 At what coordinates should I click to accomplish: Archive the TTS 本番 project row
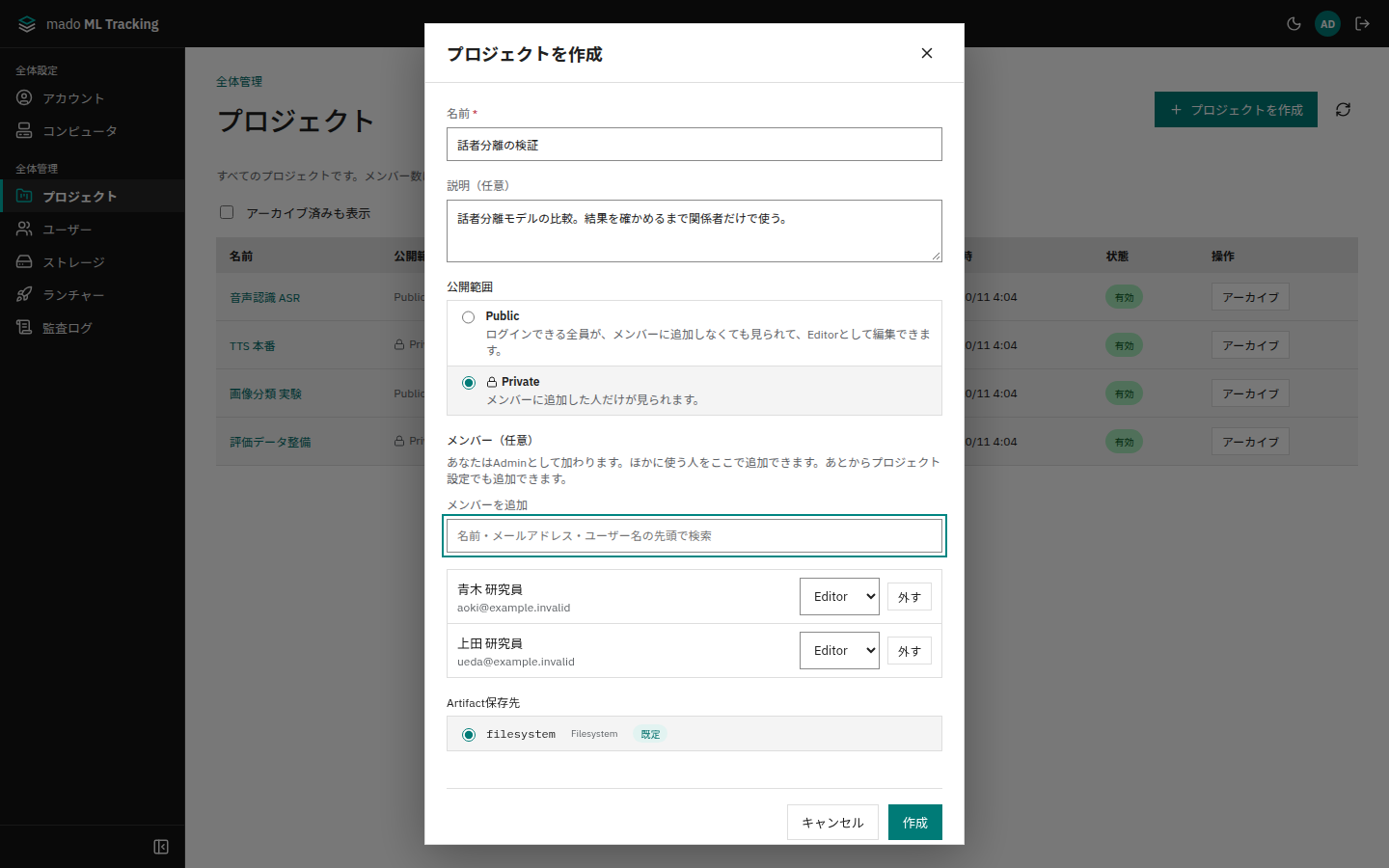(x=1250, y=345)
